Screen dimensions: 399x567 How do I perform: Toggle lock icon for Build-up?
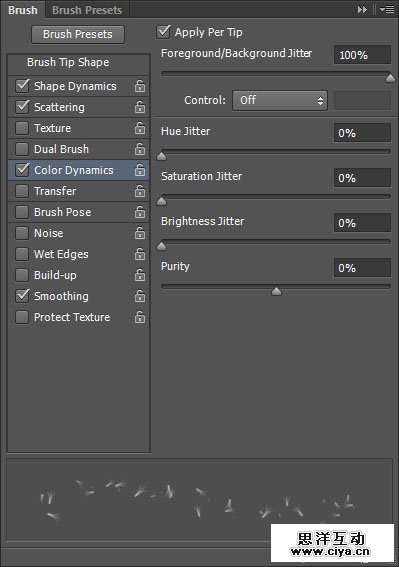(x=140, y=275)
